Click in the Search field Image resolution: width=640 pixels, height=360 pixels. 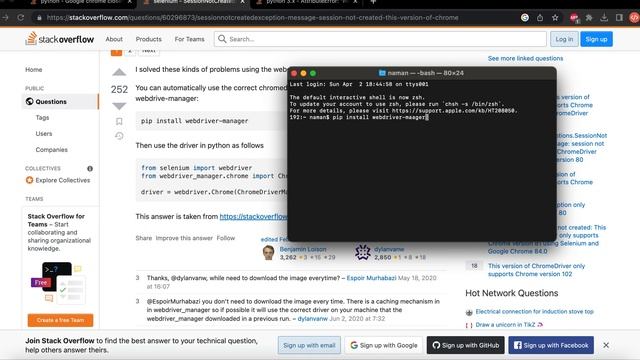pos(380,39)
